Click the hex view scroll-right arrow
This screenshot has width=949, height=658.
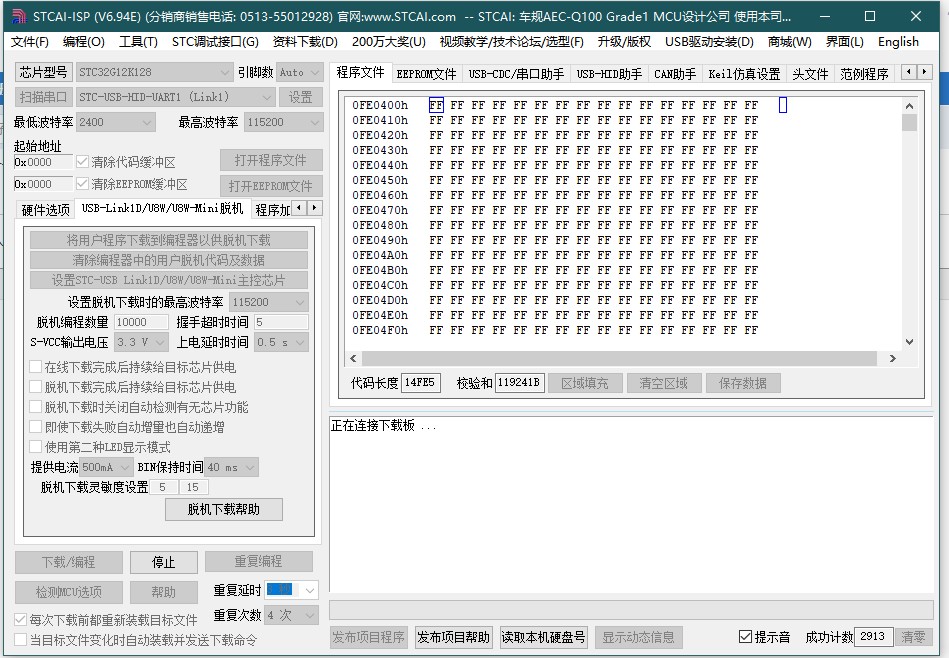892,358
